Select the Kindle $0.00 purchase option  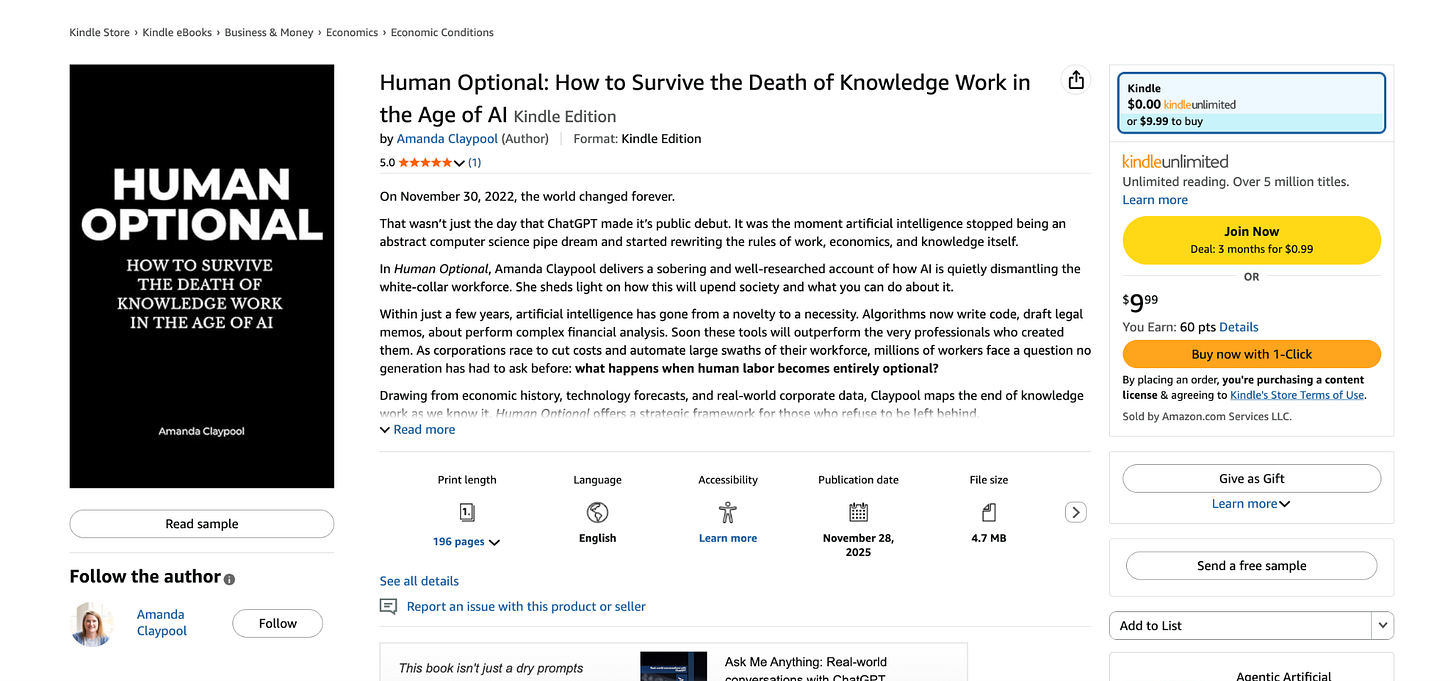pyautogui.click(x=1251, y=103)
